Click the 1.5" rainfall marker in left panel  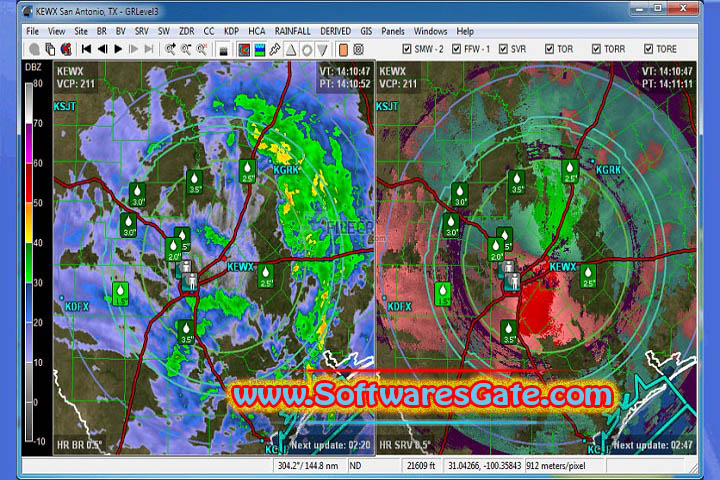[120, 294]
